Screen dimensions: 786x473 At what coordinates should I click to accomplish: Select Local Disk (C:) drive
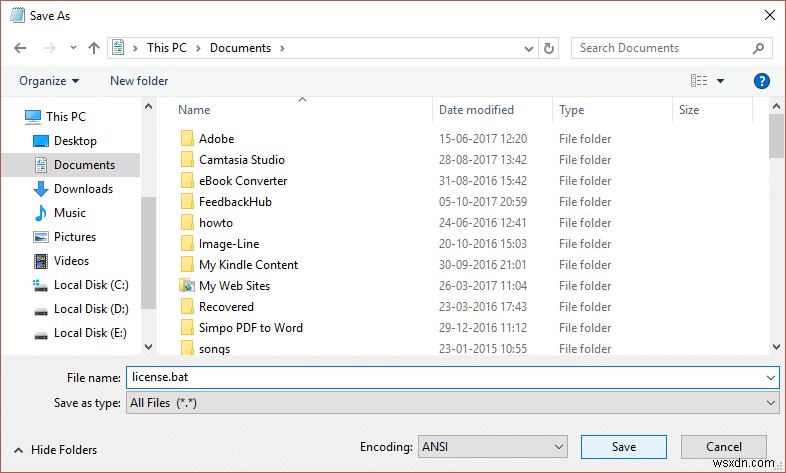91,285
